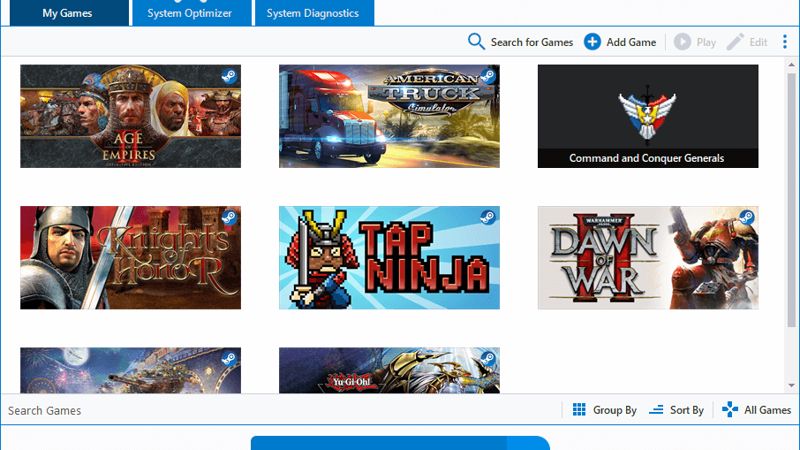This screenshot has width=800, height=450.
Task: Click the Search for Games magnifier icon
Action: [x=476, y=42]
